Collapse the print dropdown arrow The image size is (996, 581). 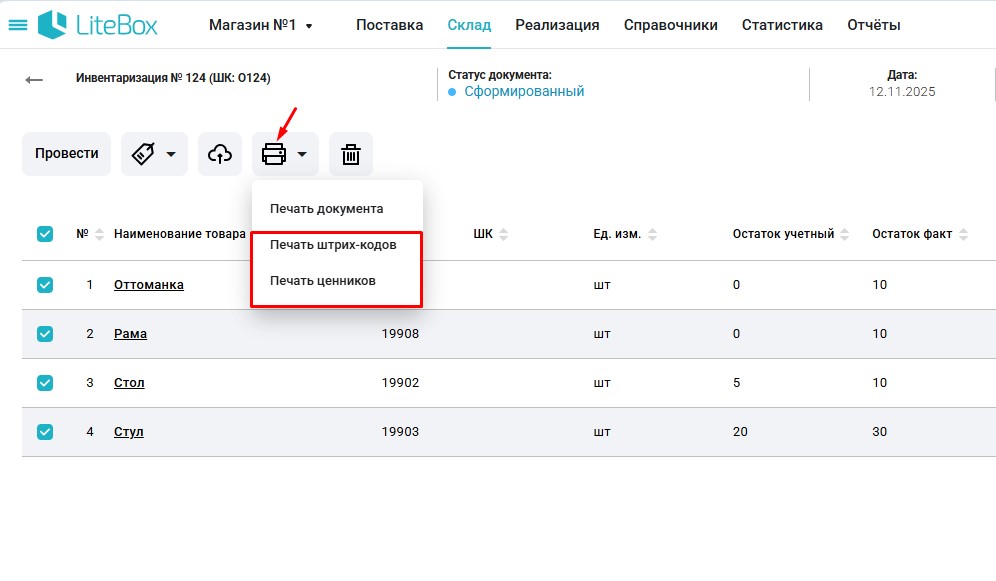(x=302, y=154)
